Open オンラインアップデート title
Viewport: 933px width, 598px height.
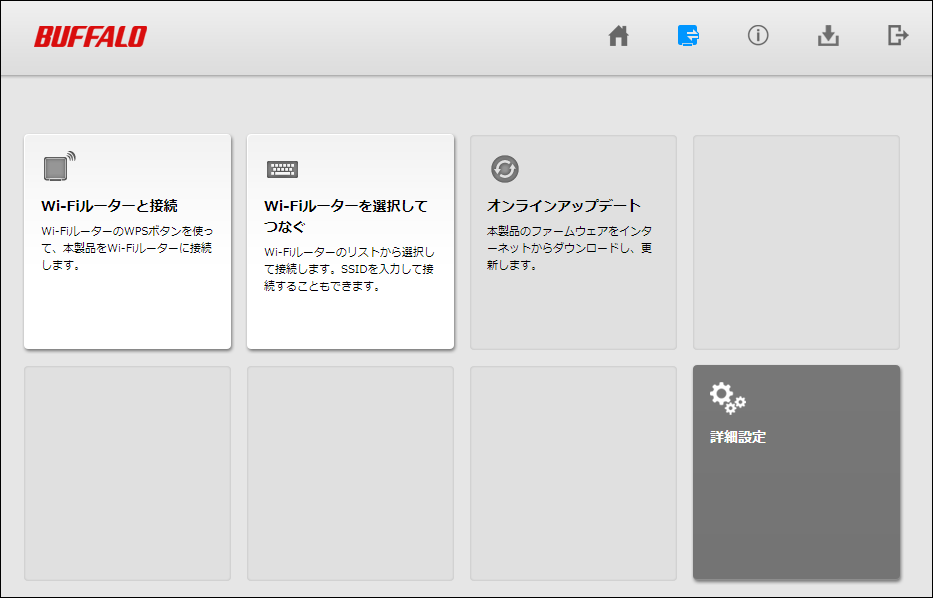(563, 206)
